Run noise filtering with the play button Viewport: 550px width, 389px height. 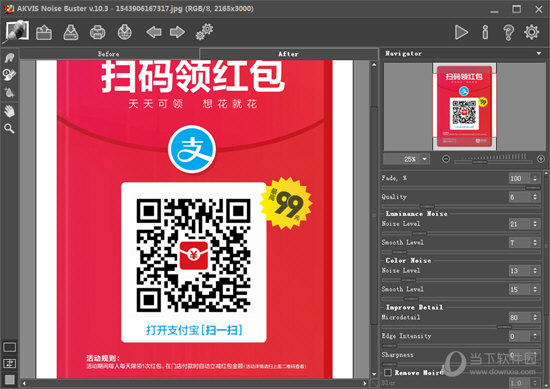coord(461,32)
